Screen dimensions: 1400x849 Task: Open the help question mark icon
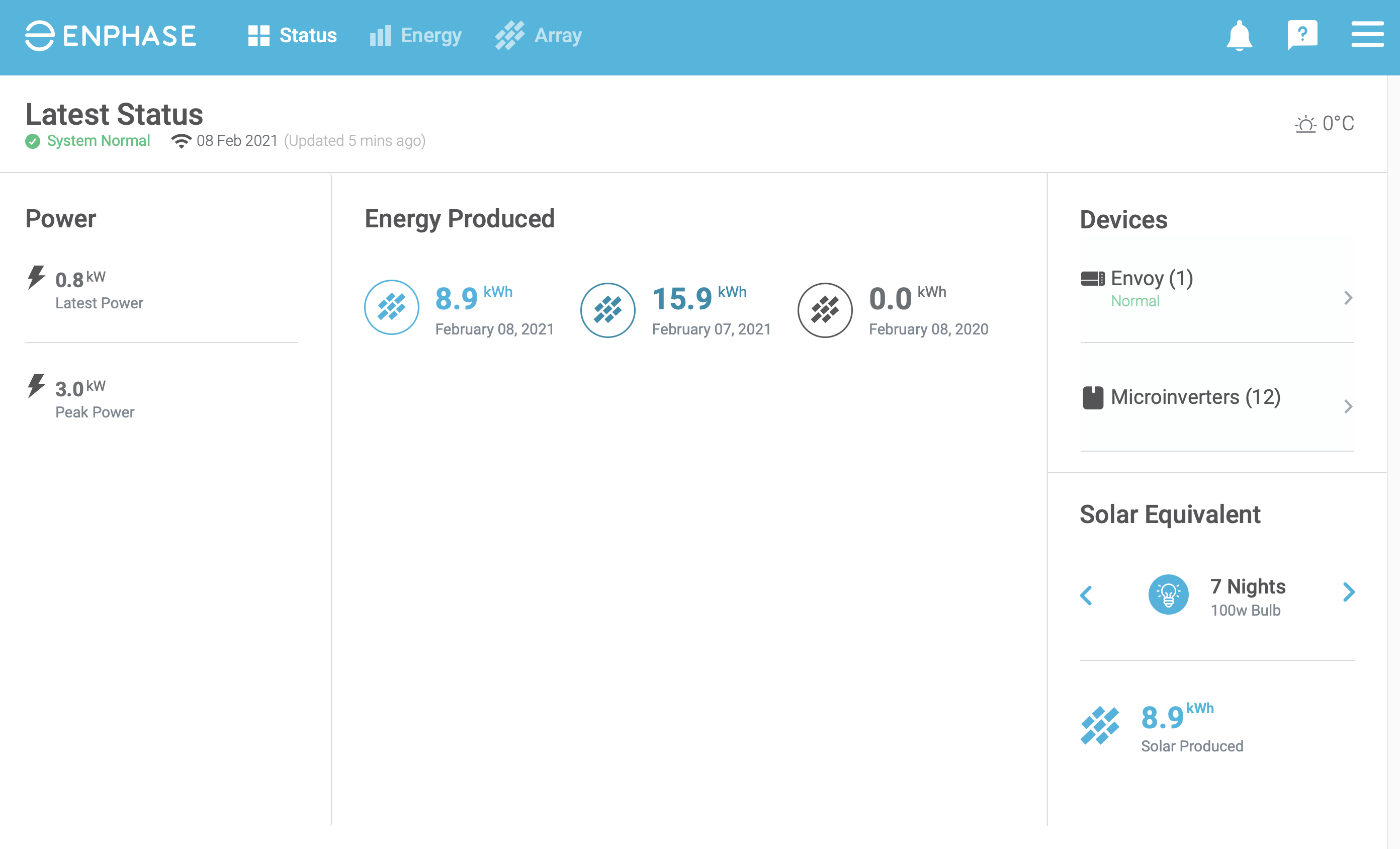click(1302, 35)
